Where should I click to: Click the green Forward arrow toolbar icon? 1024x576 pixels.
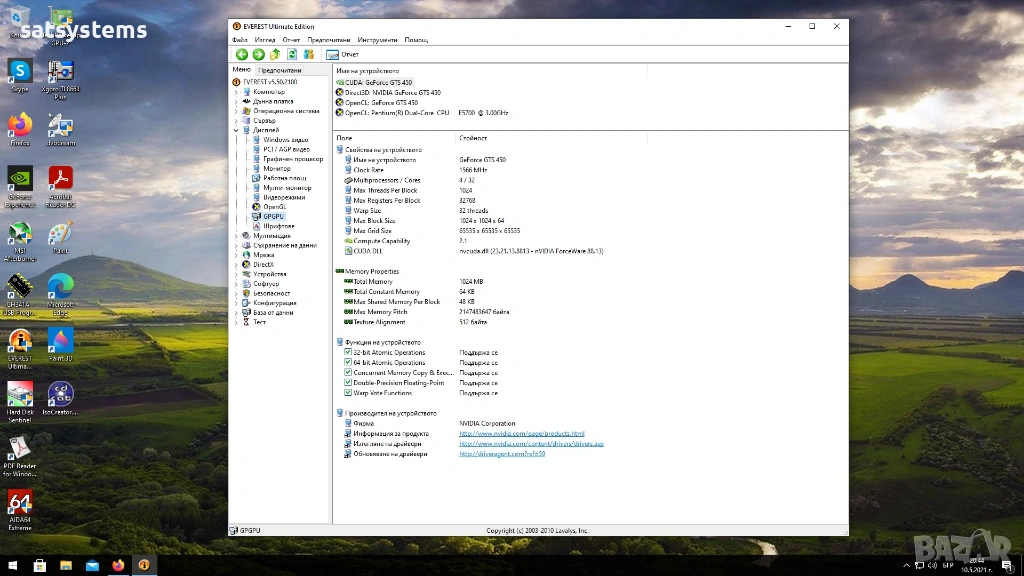(x=258, y=54)
